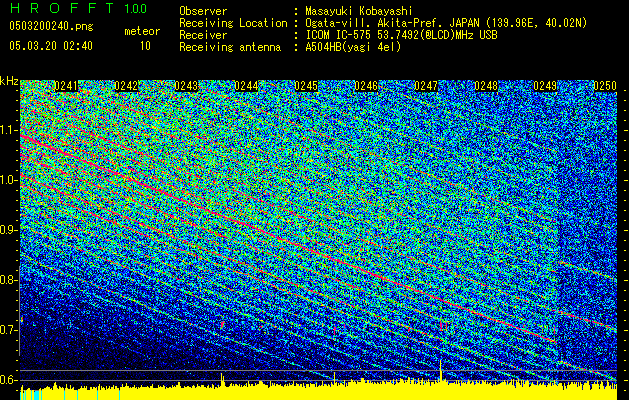Click the 0241 time marker
This screenshot has width=629, height=400.
pos(65,86)
